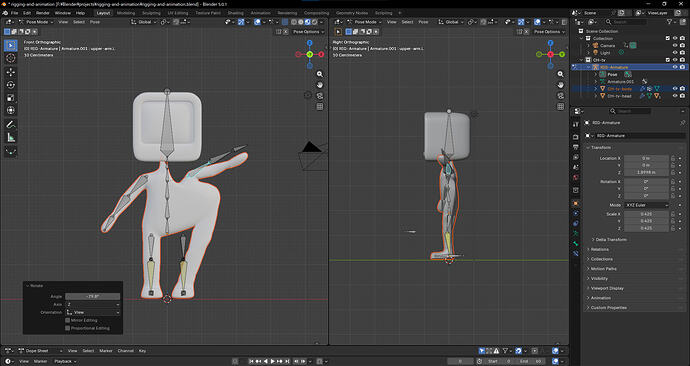Click zoom magnifier icon in left viewport
The image size is (690, 366).
tap(320, 74)
